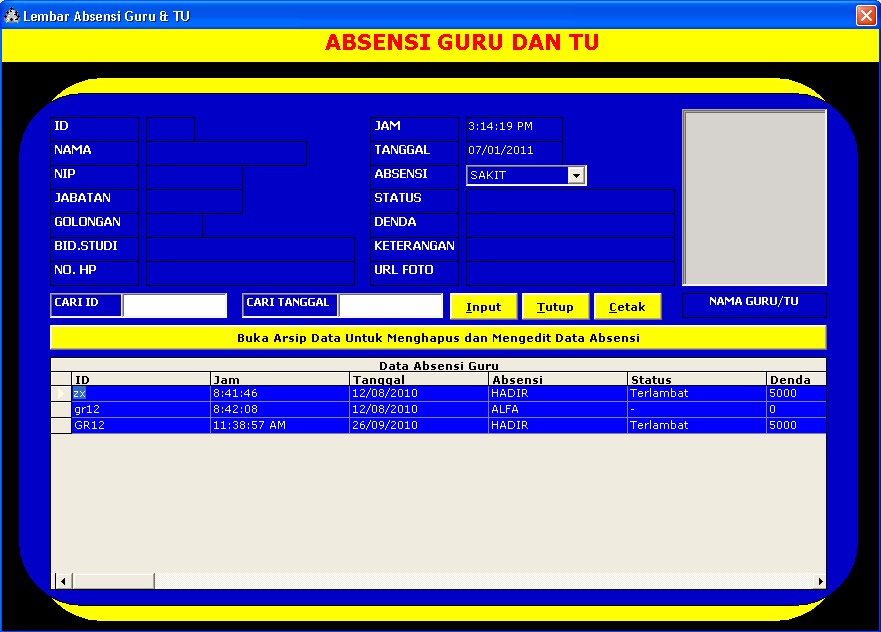The height and width of the screenshot is (632, 881).
Task: Click the Absensi column header
Action: [558, 379]
